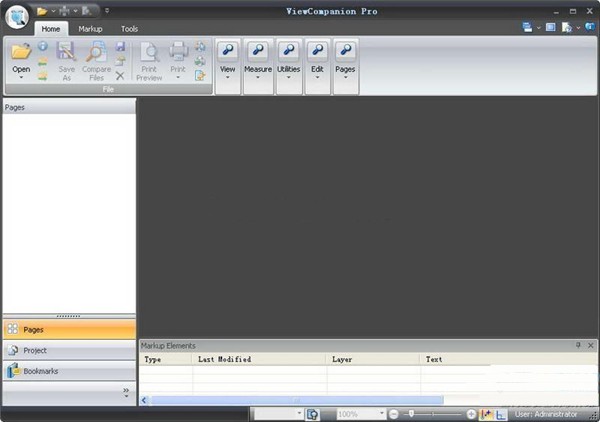Expand the Open dropdown arrow
Image resolution: width=600 pixels, height=422 pixels.
(21, 78)
